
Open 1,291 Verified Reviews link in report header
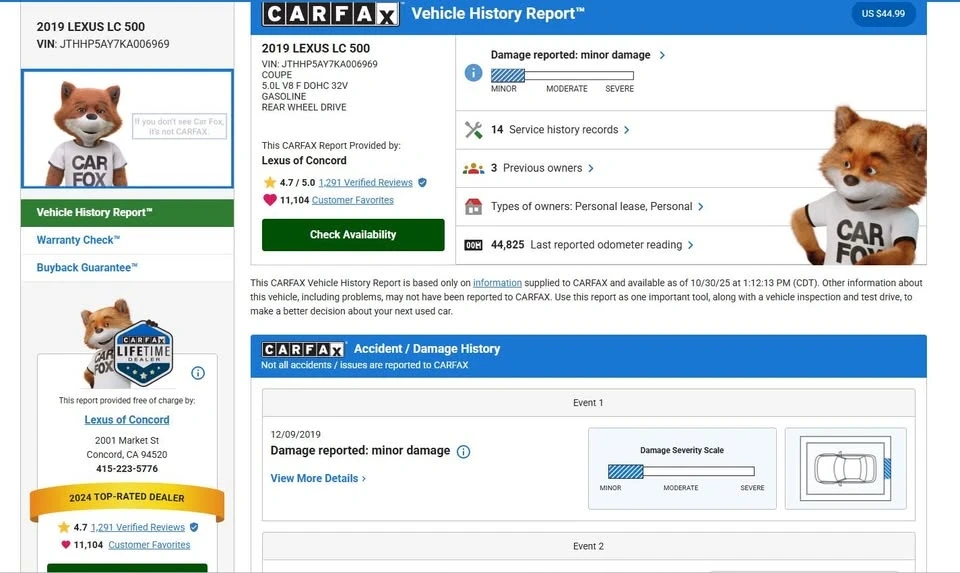tap(366, 182)
